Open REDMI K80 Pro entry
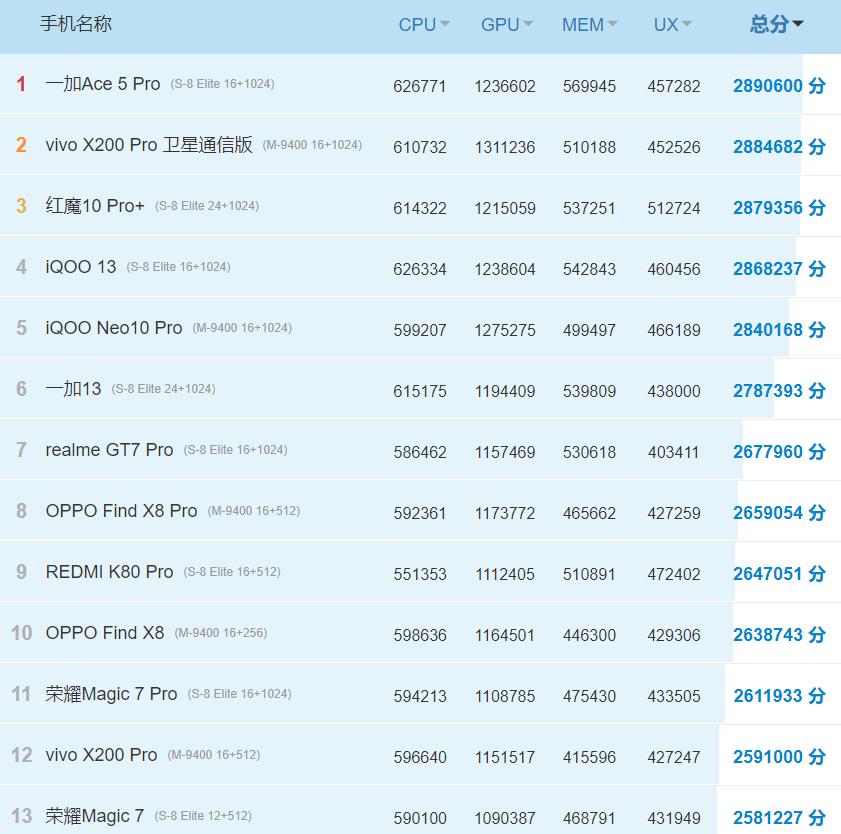 (x=109, y=572)
